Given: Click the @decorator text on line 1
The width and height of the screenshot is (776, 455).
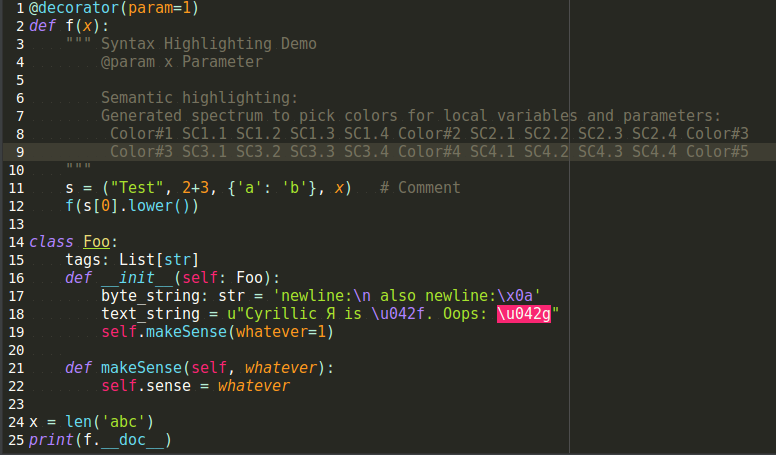Looking at the screenshot, I should point(74,8).
